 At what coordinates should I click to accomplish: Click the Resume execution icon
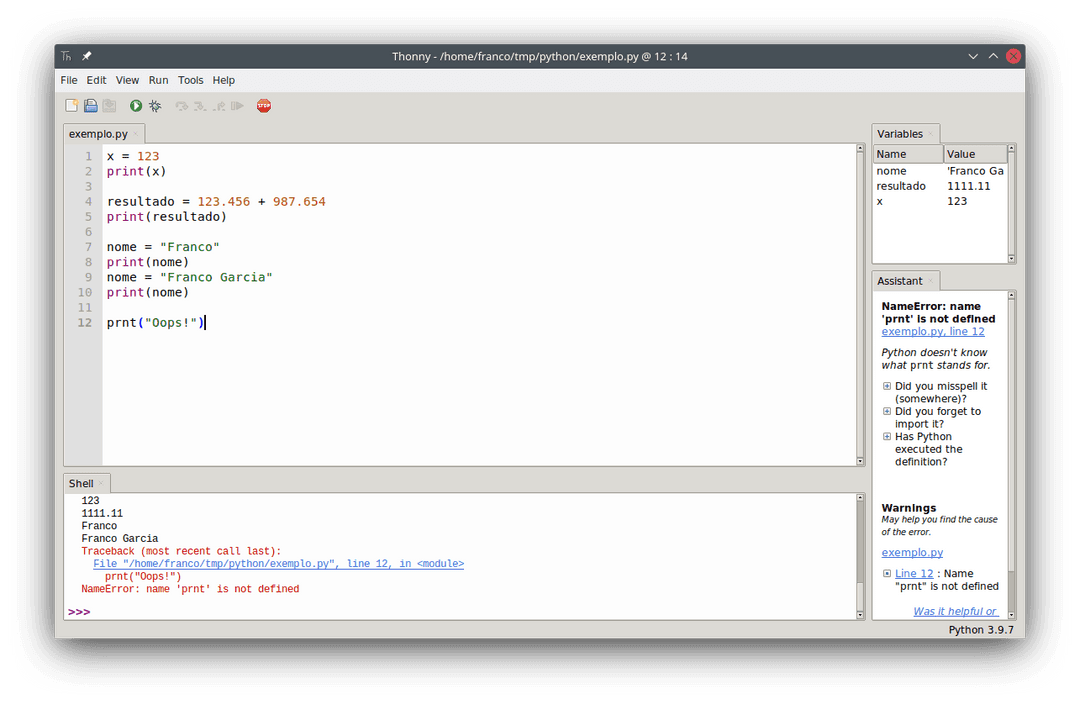click(237, 105)
